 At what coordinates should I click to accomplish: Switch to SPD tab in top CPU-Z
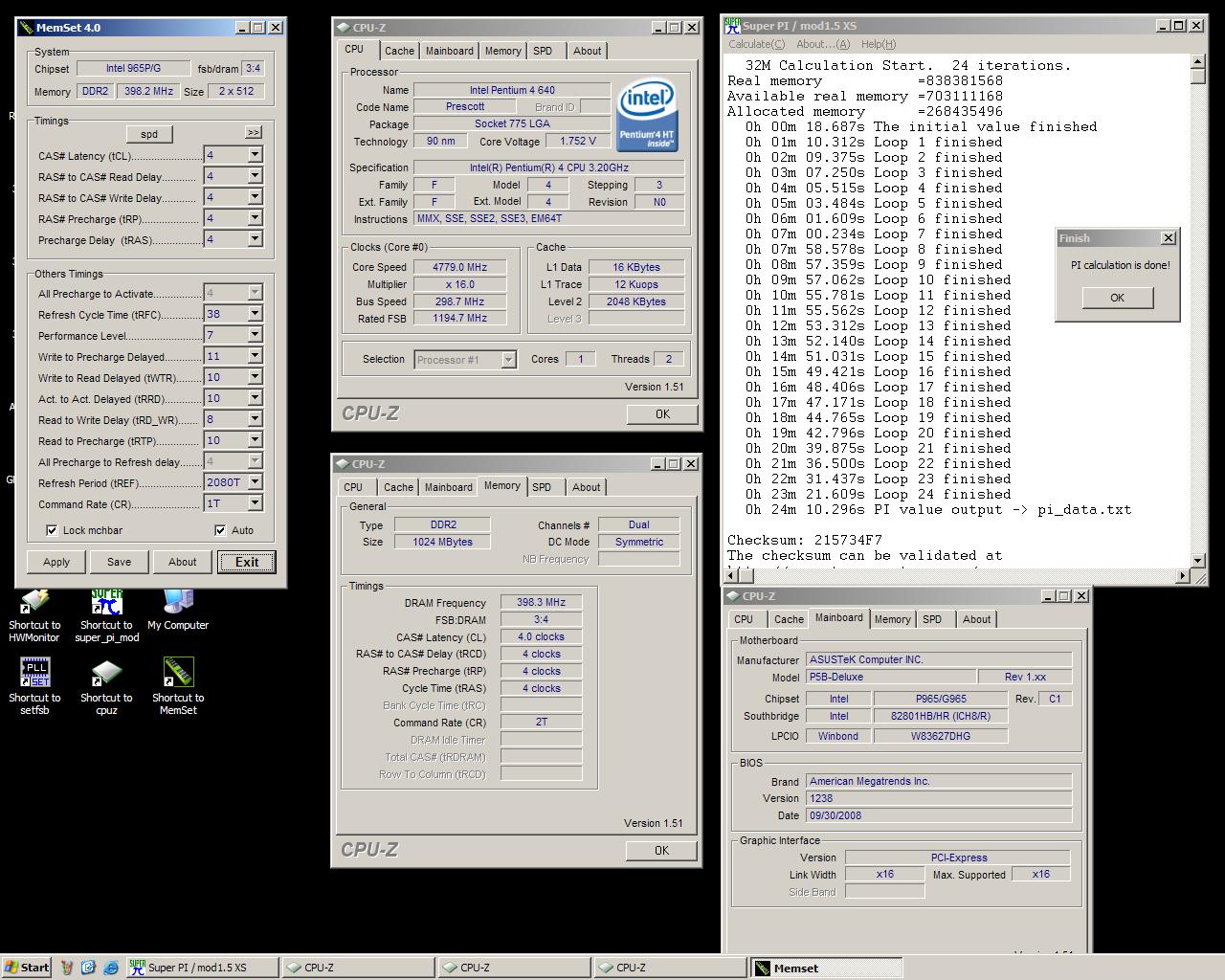click(543, 51)
